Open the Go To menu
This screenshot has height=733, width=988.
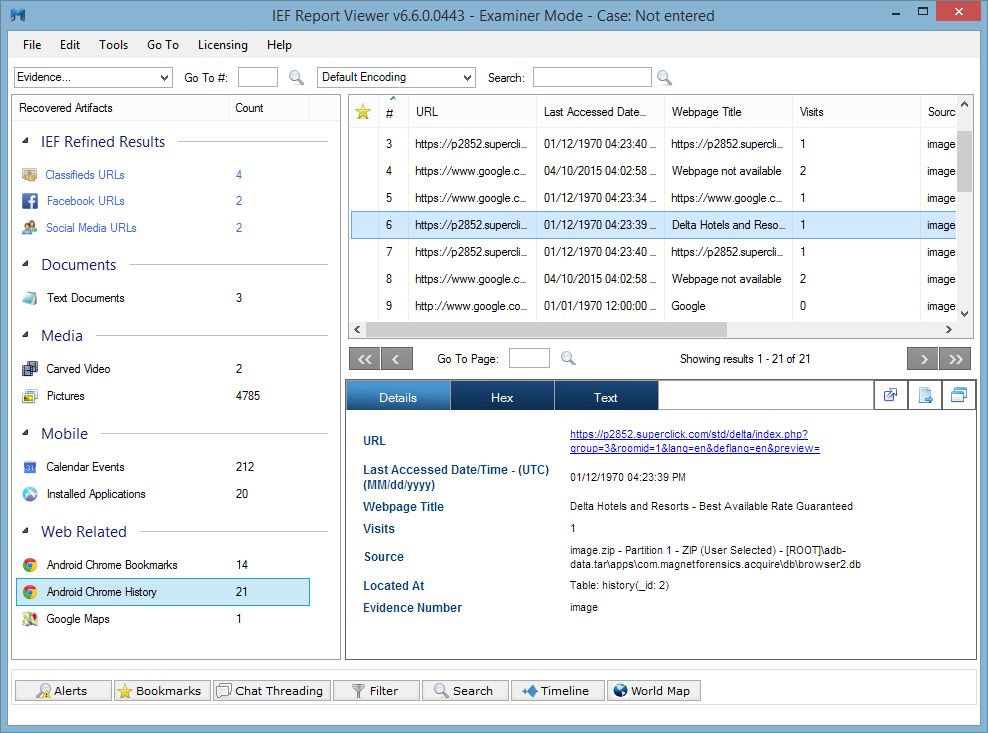click(x=163, y=45)
